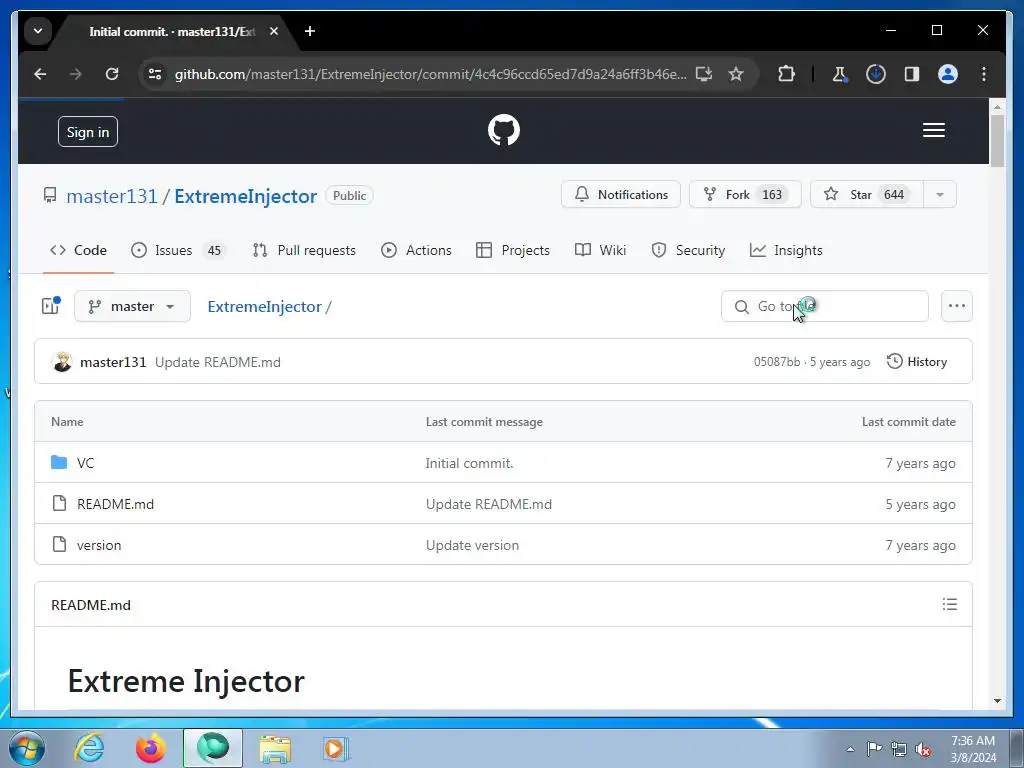
Task: Open Update README.md message in file table
Action: coord(488,504)
